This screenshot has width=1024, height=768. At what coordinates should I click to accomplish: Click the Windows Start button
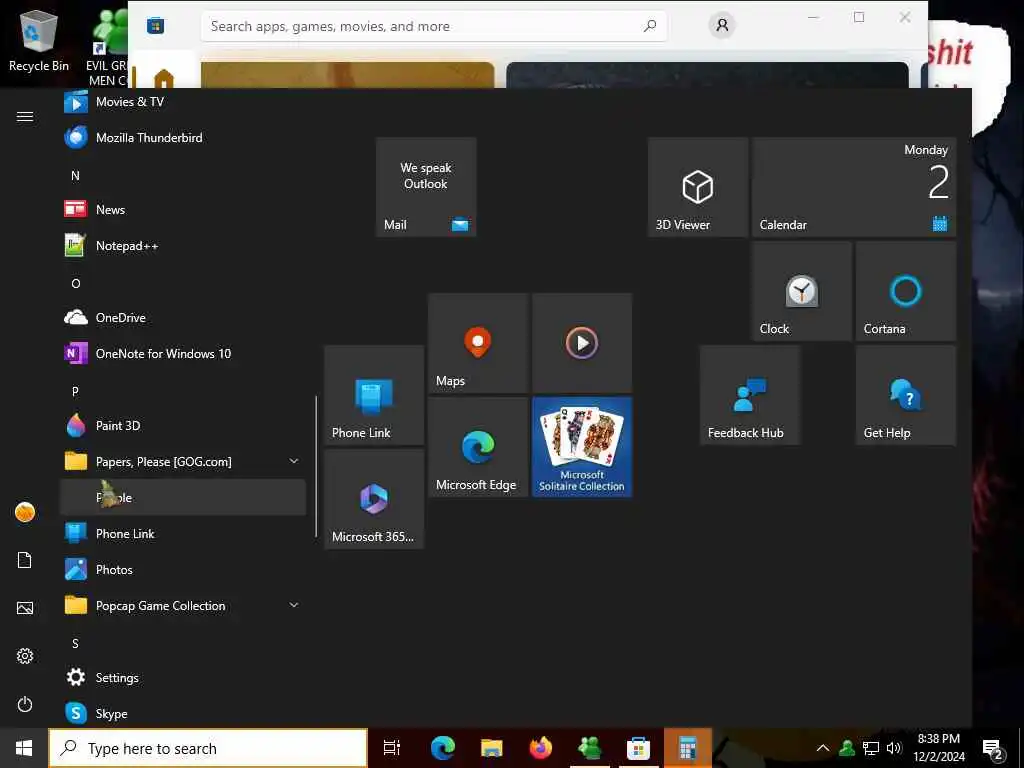[24, 748]
